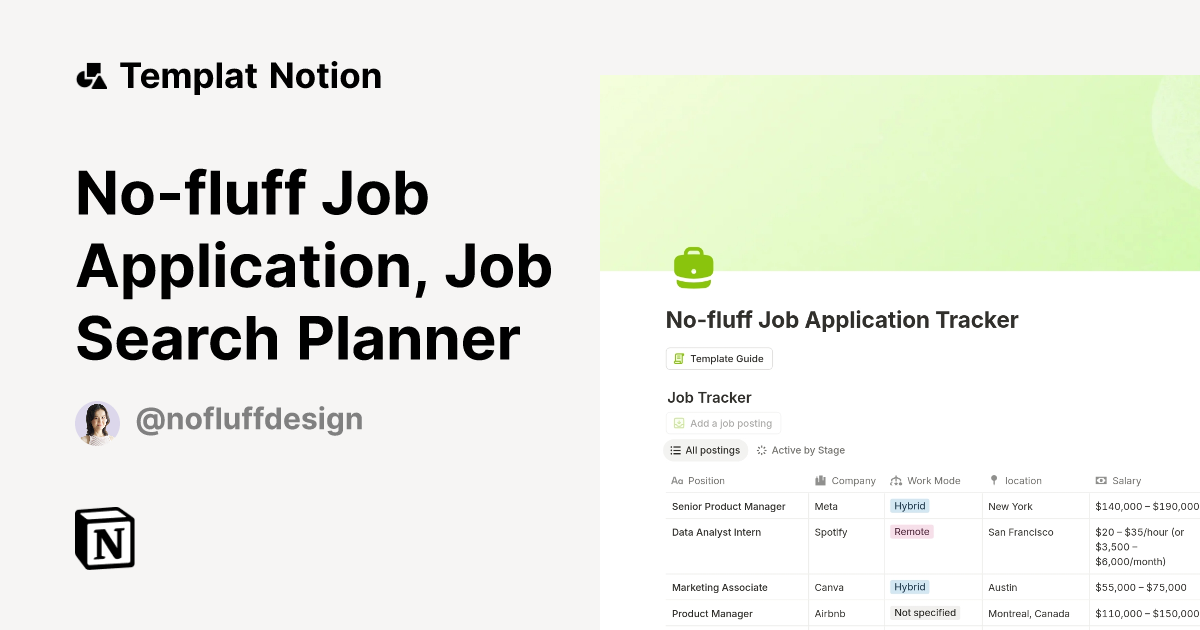Toggle the Hybrid tag on Senior Product Manager
Image resolution: width=1200 pixels, height=630 pixels.
909,506
